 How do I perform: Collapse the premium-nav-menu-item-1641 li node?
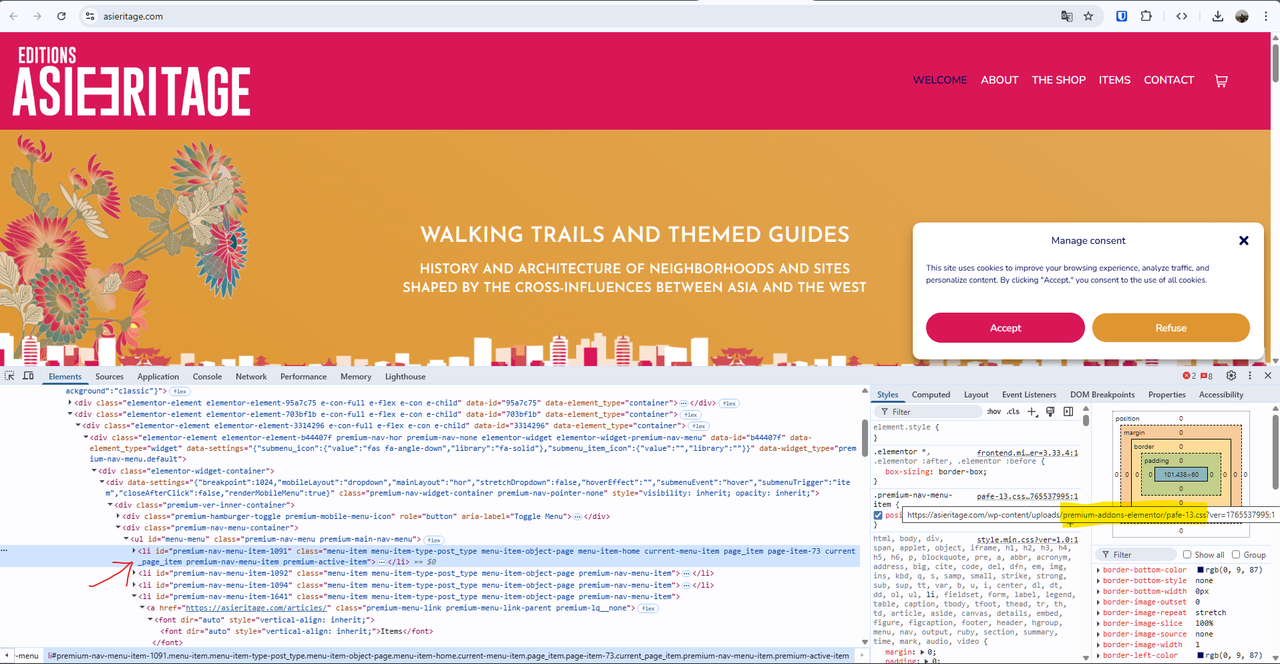coord(134,597)
